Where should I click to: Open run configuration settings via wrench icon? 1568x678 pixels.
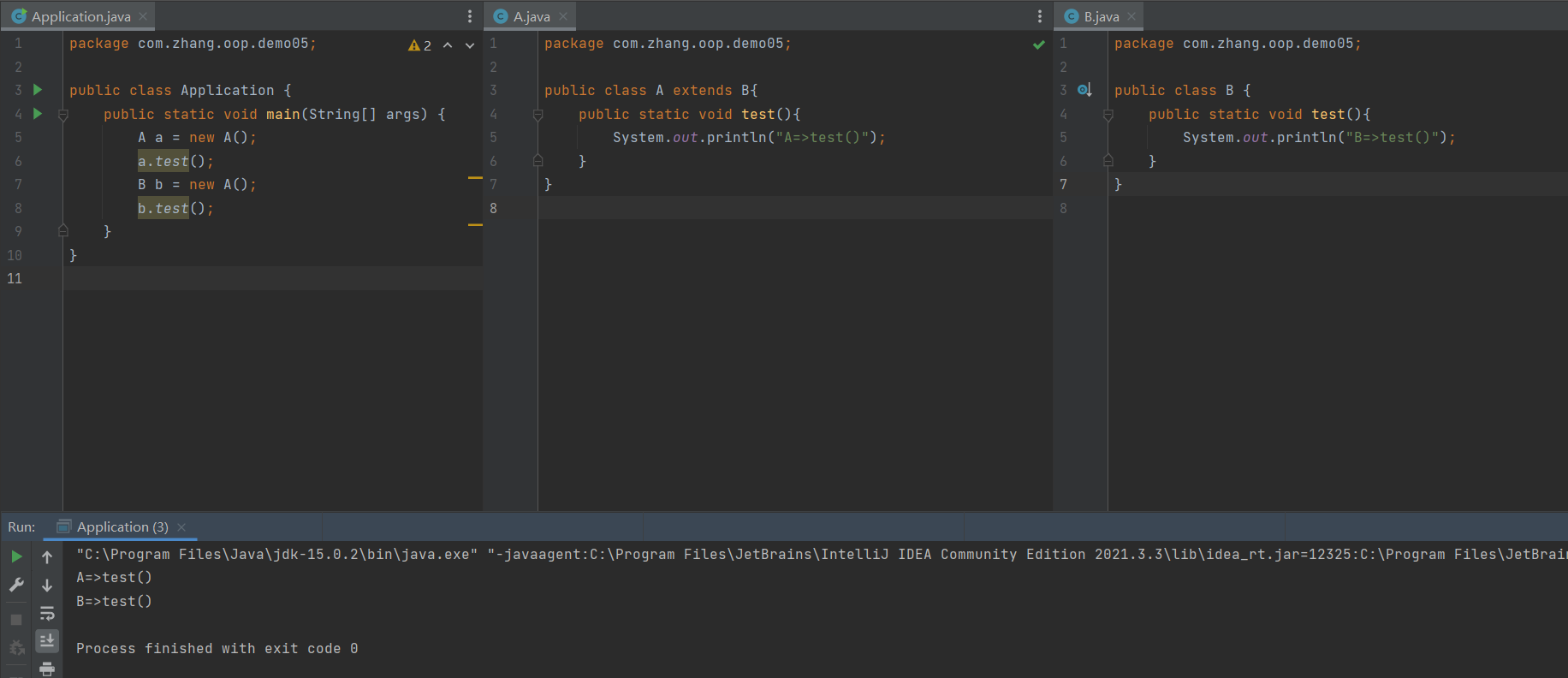tap(16, 585)
